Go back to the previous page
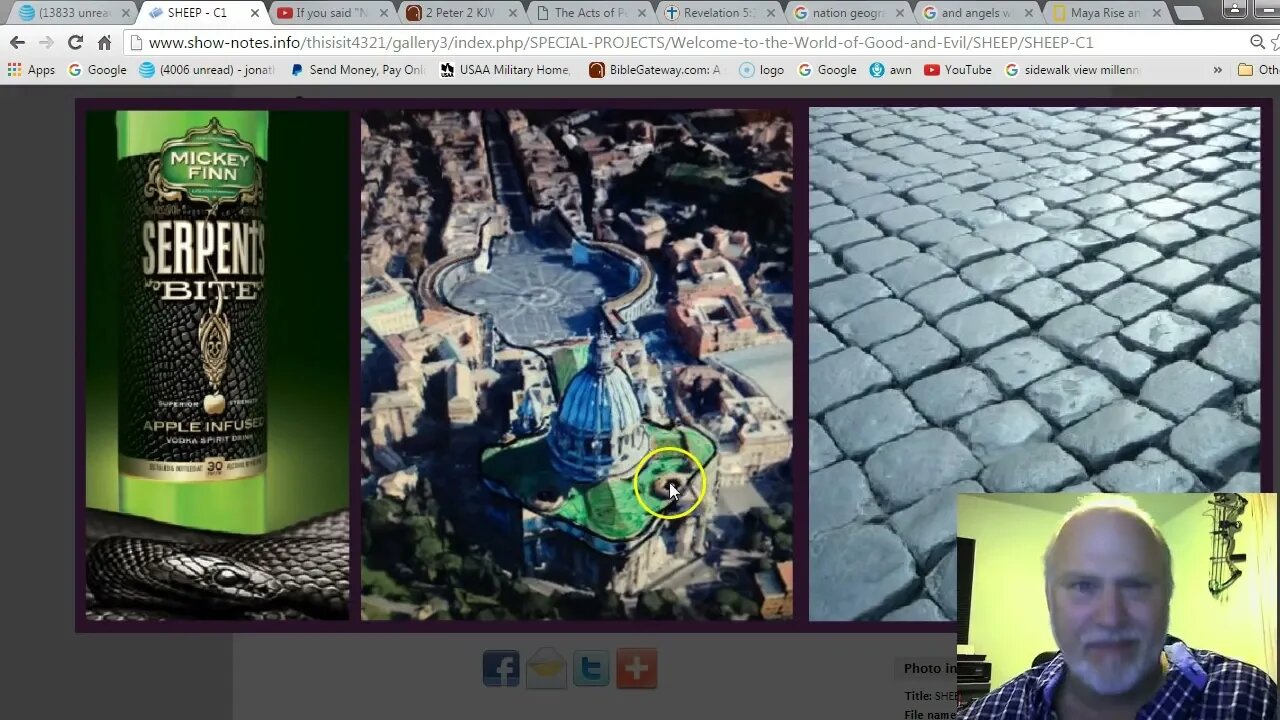The image size is (1280, 720). click(17, 43)
